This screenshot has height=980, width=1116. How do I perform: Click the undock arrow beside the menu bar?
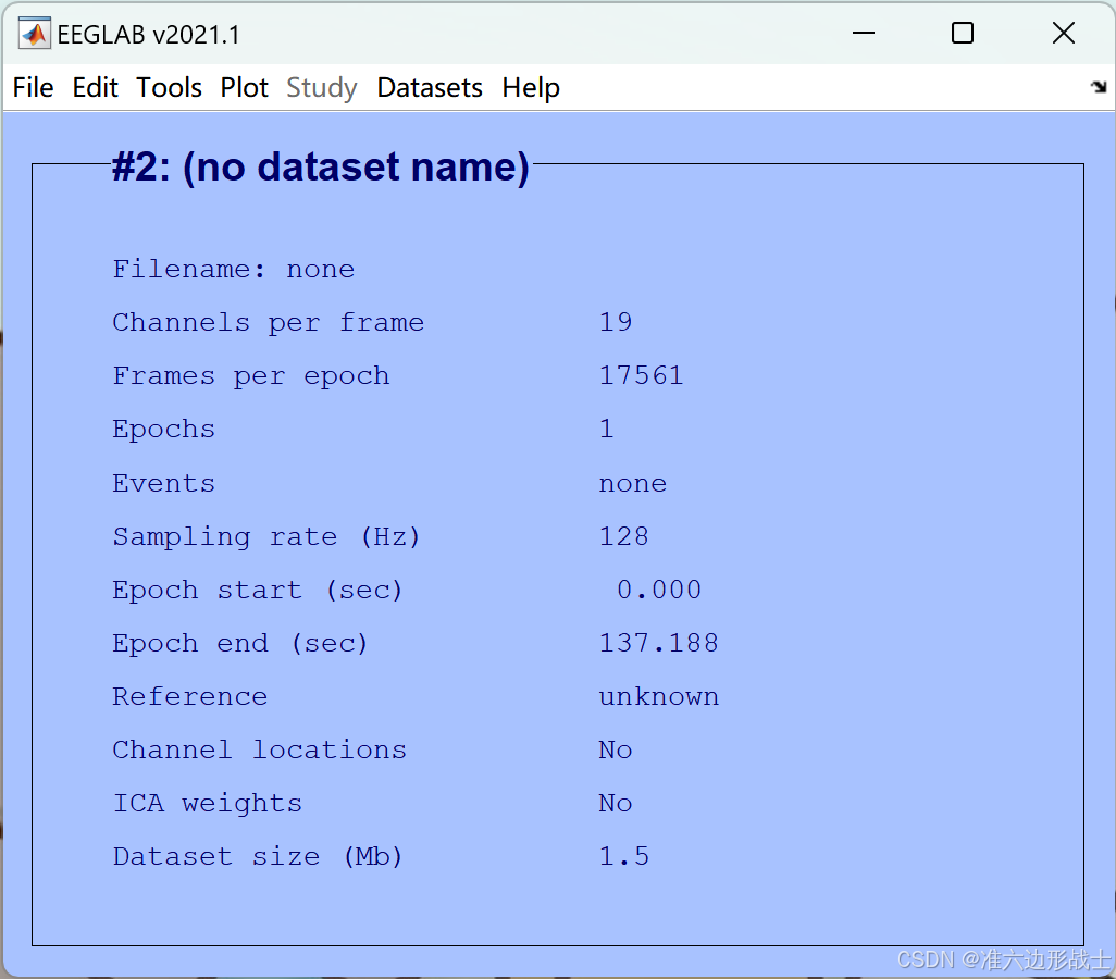point(1098,87)
